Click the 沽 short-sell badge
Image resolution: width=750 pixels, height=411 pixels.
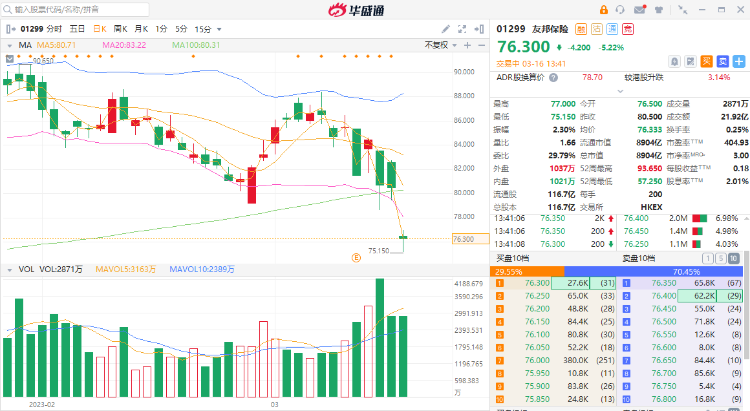pos(596,29)
